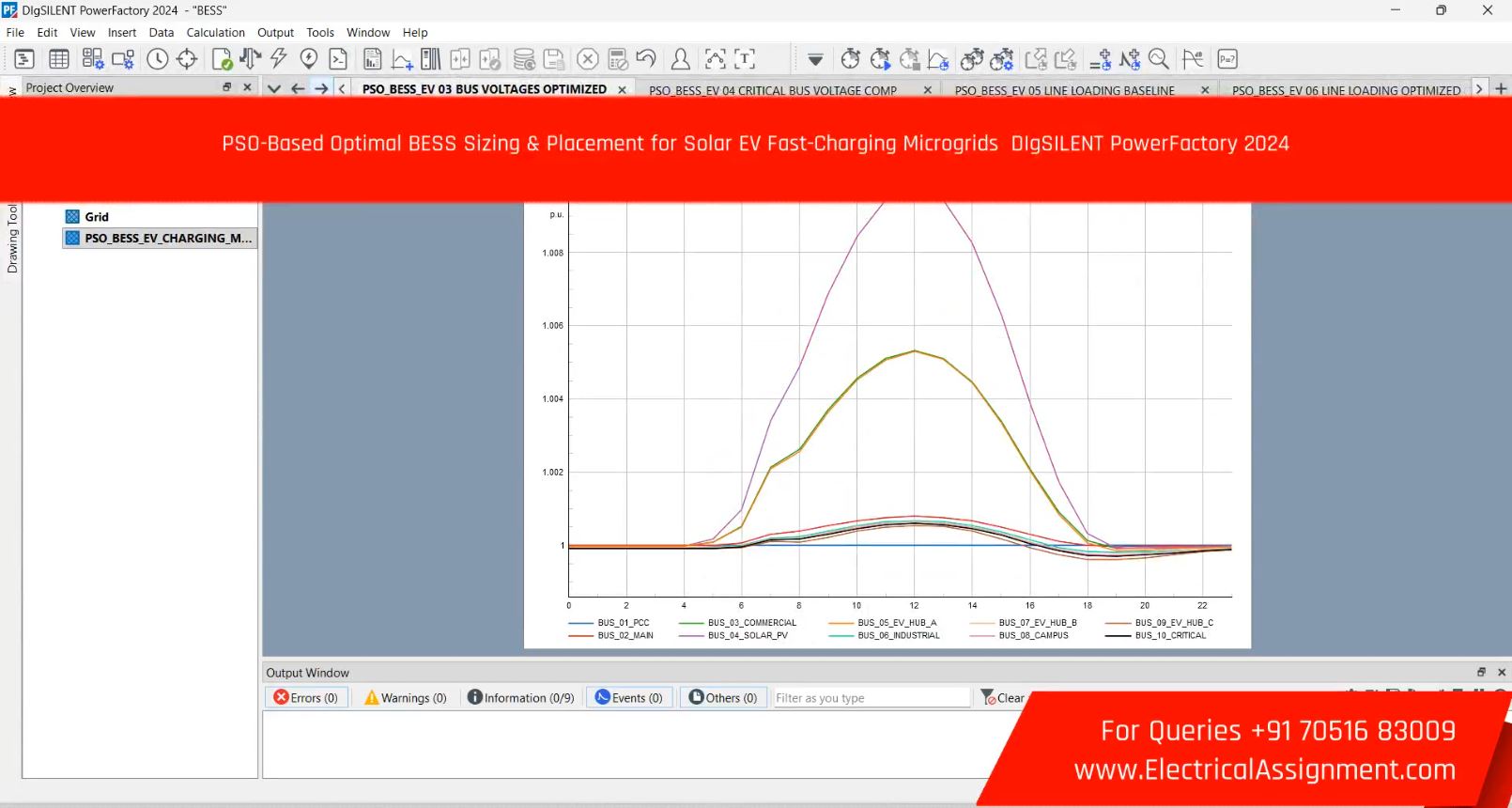Click the BUS_01_PCC blue legend line
Screen dimensions: 1512x808
pyautogui.click(x=580, y=623)
